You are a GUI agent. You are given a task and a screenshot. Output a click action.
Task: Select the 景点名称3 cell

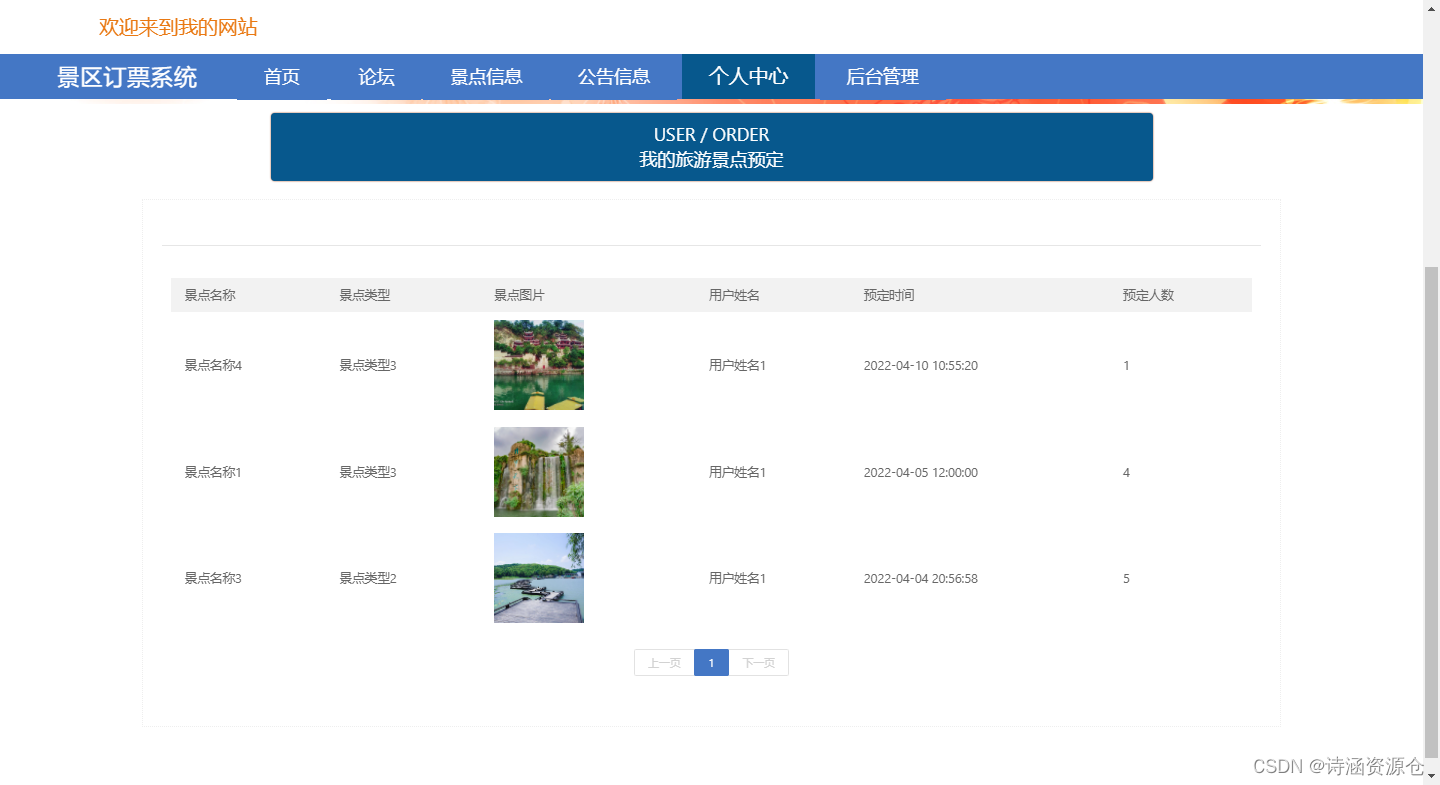pyautogui.click(x=213, y=578)
